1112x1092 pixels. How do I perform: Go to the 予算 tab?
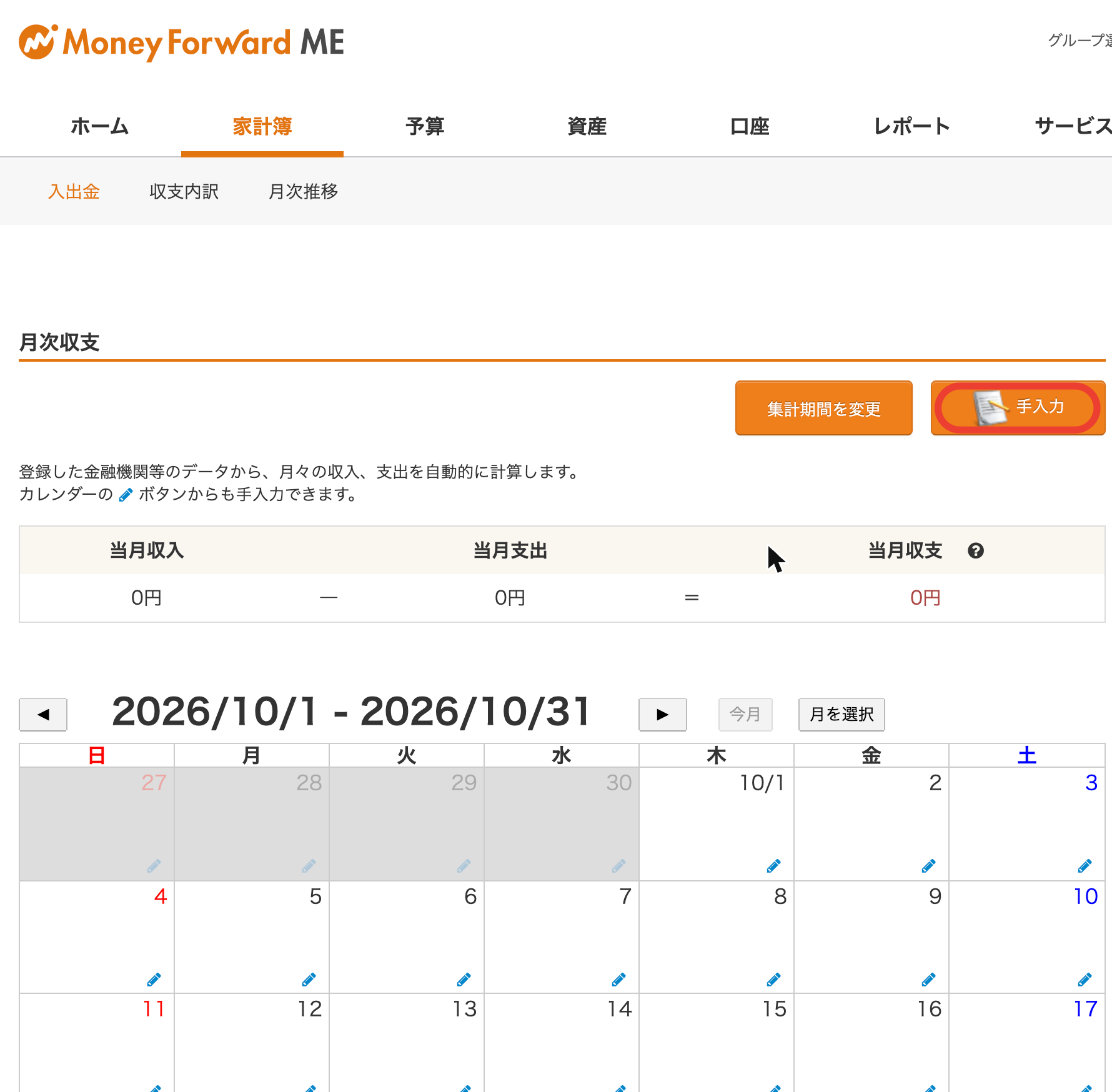[425, 126]
